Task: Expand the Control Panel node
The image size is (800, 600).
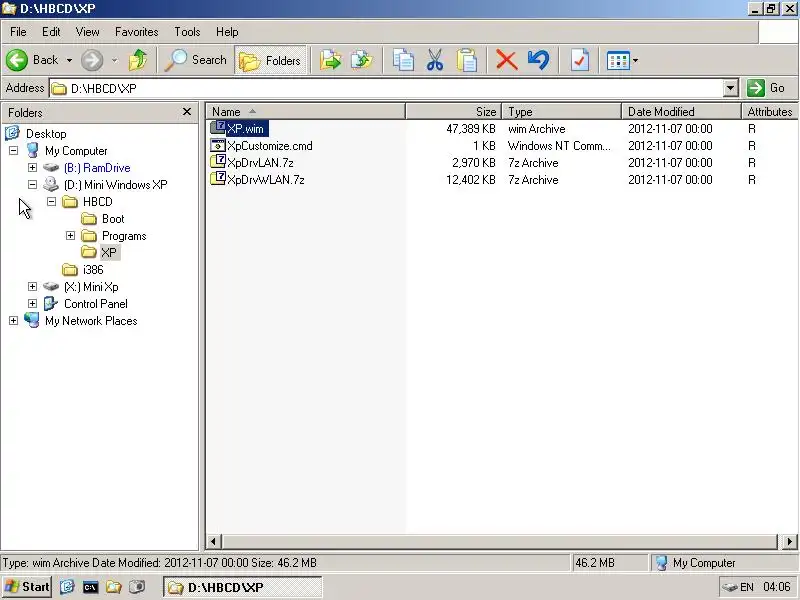Action: click(x=32, y=304)
